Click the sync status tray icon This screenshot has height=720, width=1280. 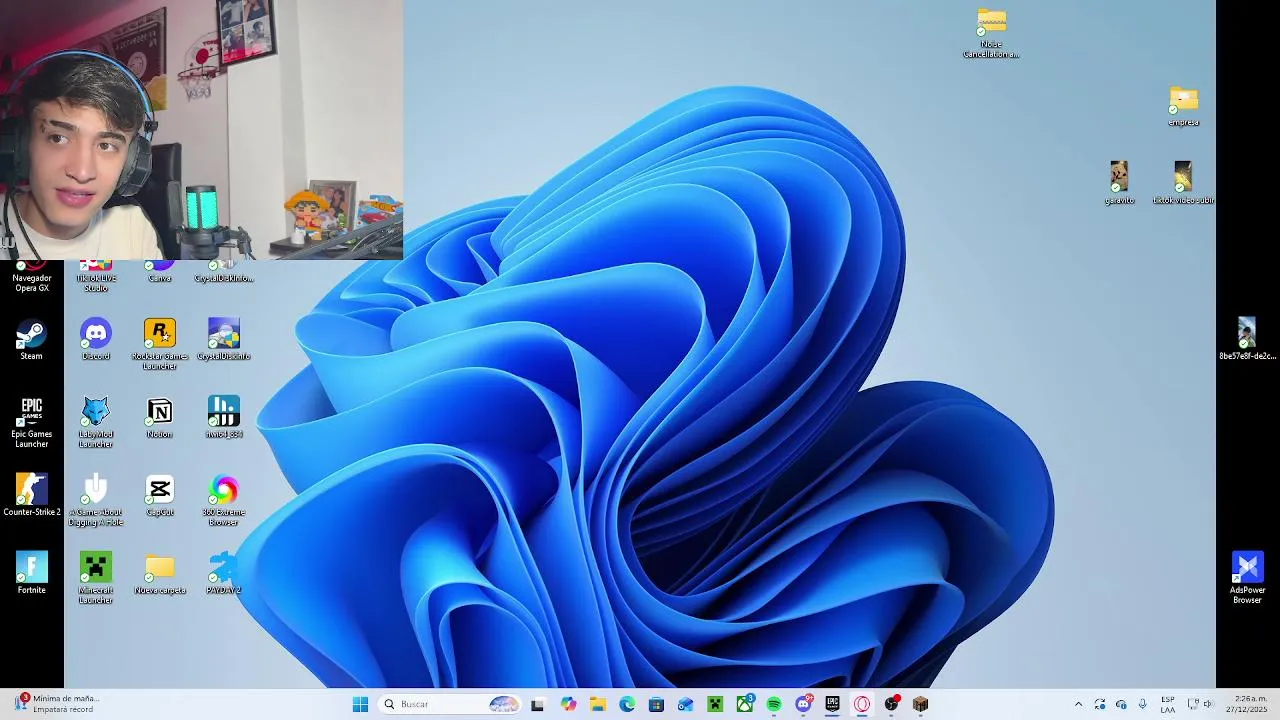pos(1100,704)
